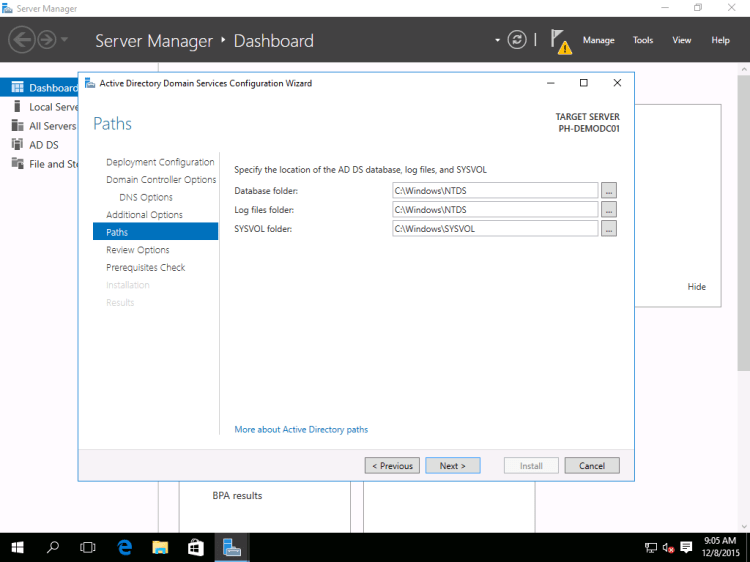Click the back navigation arrow
The image size is (750, 562).
(x=21, y=40)
